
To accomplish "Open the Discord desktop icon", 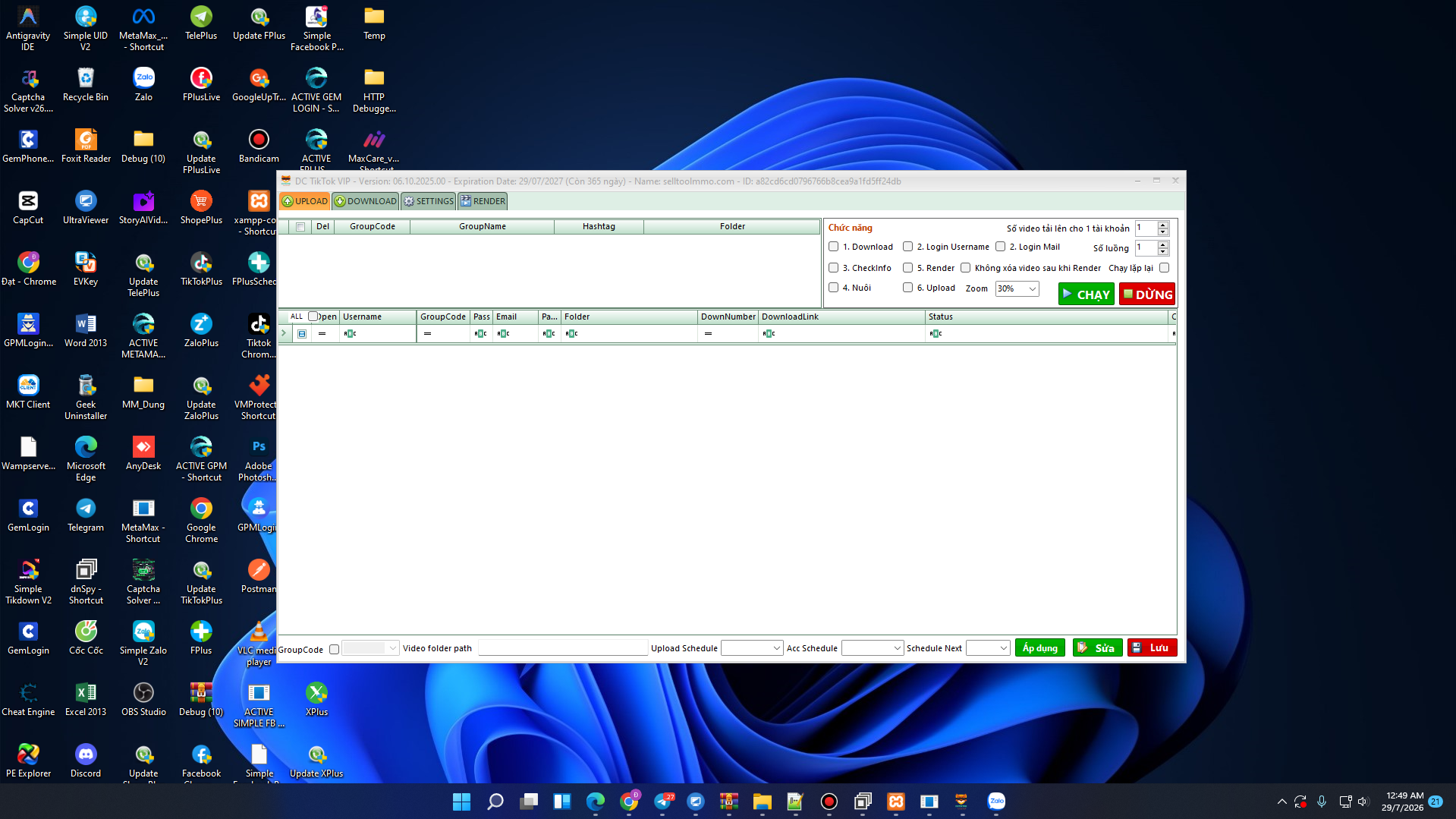I will (x=86, y=761).
